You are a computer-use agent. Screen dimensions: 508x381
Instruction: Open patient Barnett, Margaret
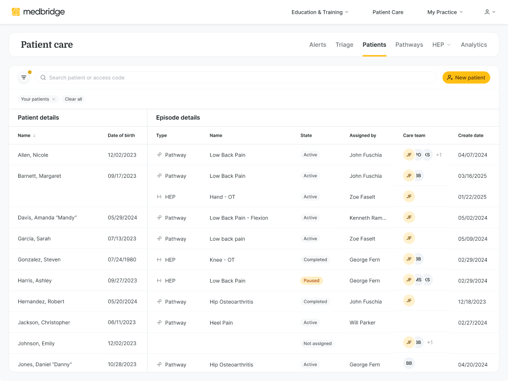click(39, 176)
